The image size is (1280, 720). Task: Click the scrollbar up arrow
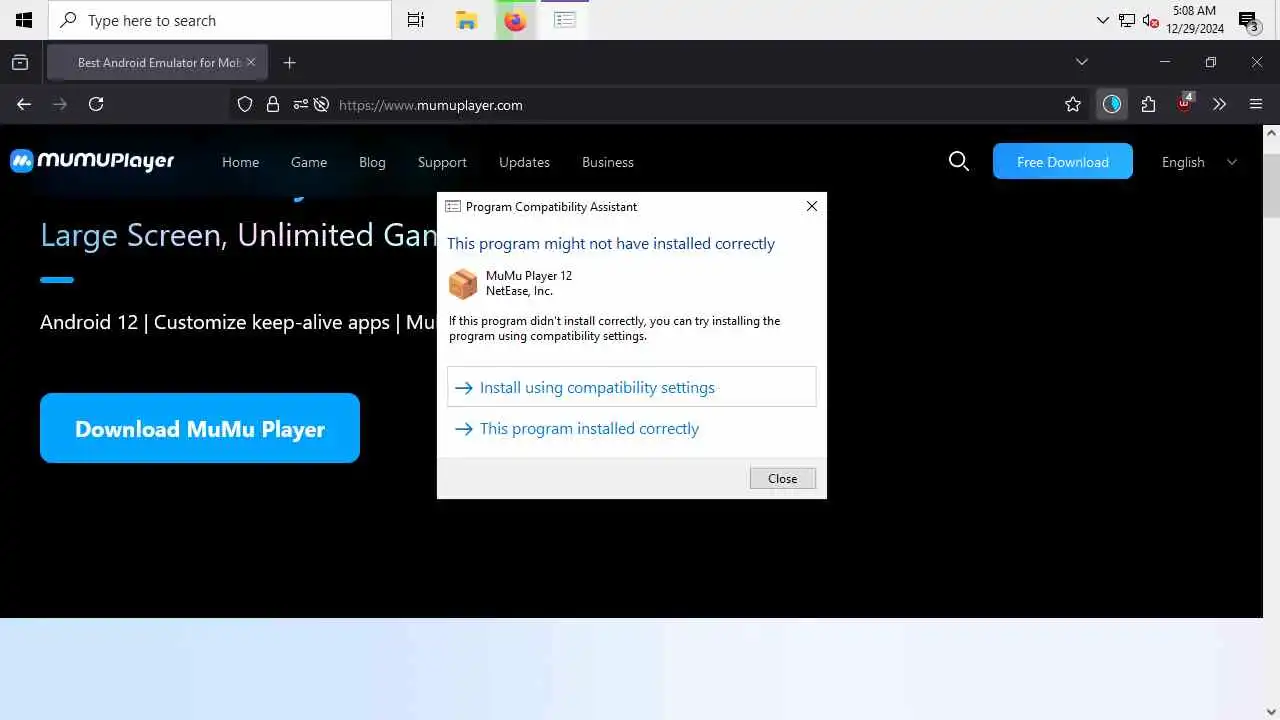[x=1271, y=132]
